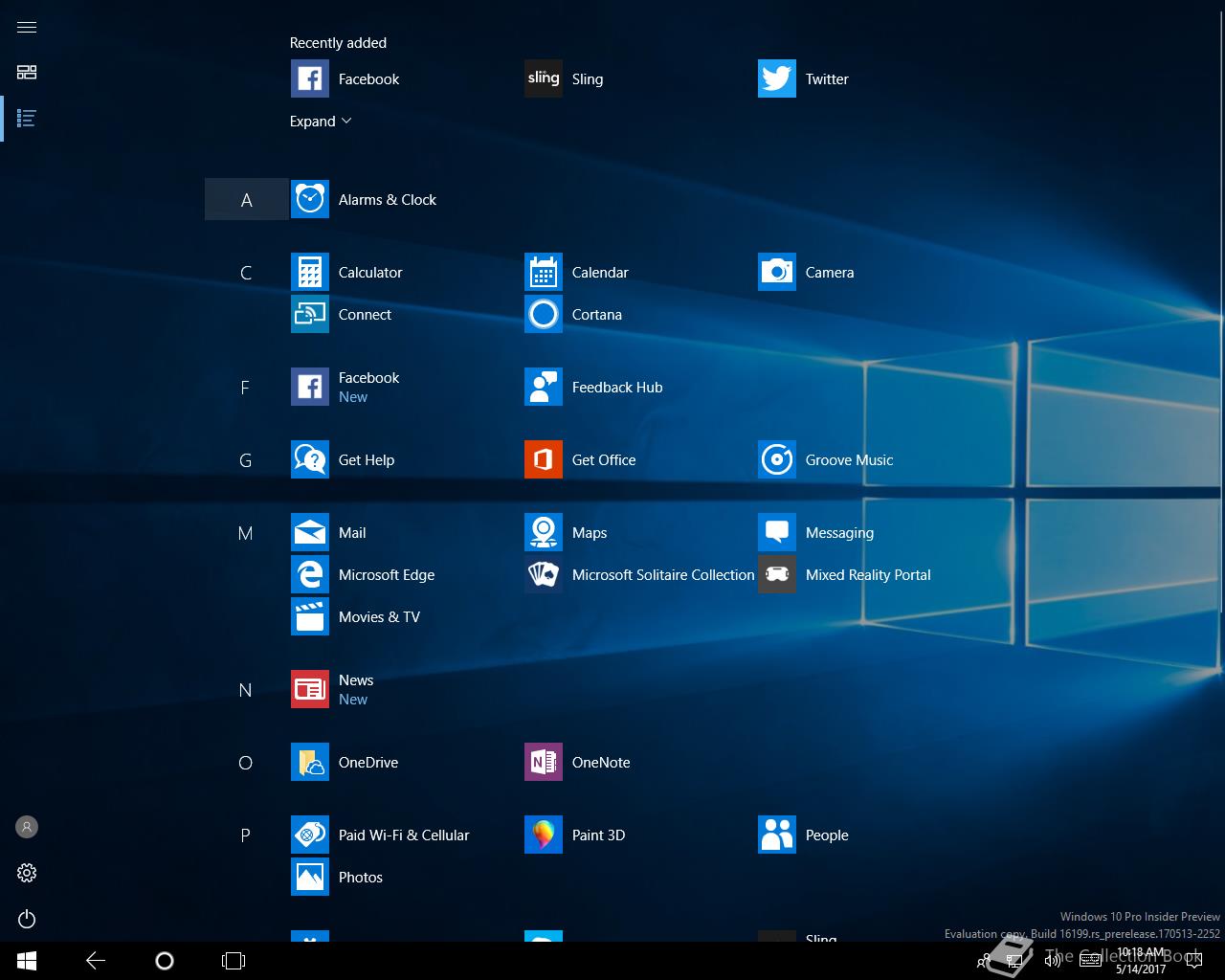Open the Power options menu

[x=27, y=919]
